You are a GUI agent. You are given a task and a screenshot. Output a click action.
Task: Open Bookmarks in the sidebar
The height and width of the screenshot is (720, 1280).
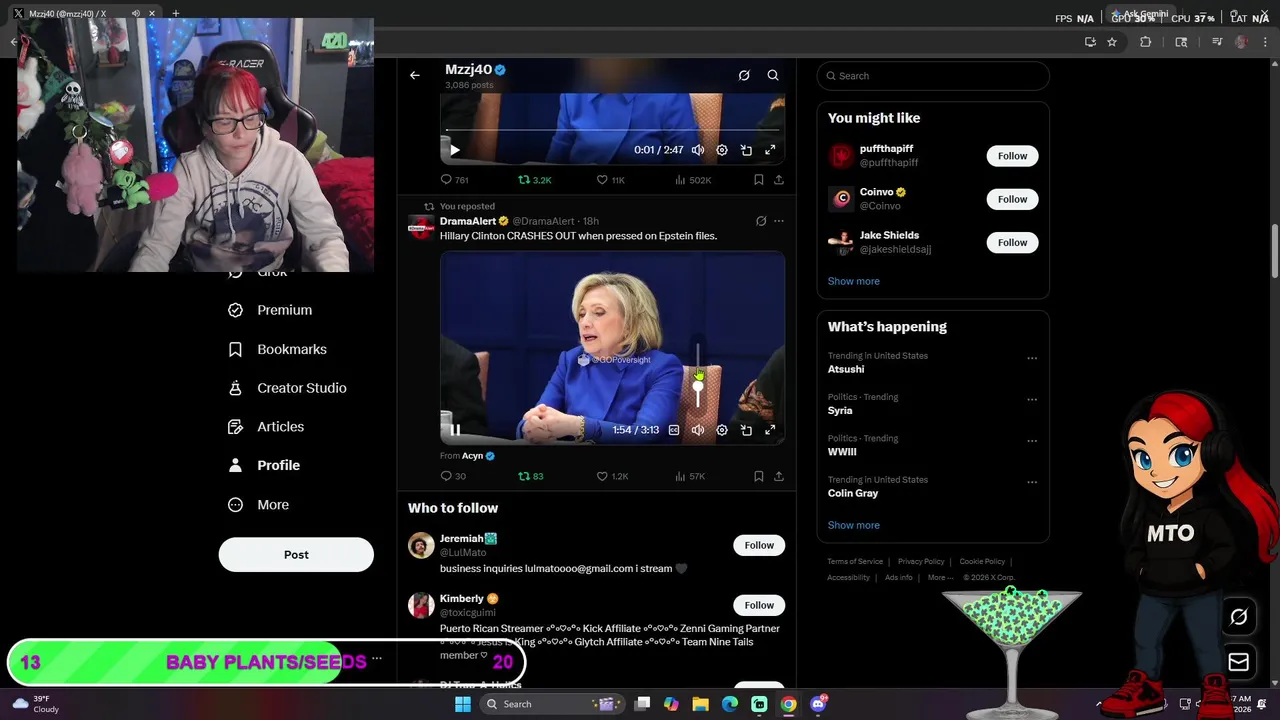tap(277, 349)
